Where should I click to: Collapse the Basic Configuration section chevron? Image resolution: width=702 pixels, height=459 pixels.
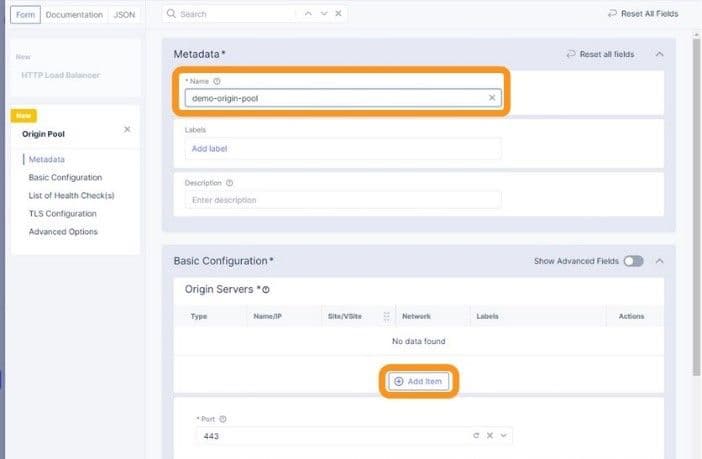659,261
